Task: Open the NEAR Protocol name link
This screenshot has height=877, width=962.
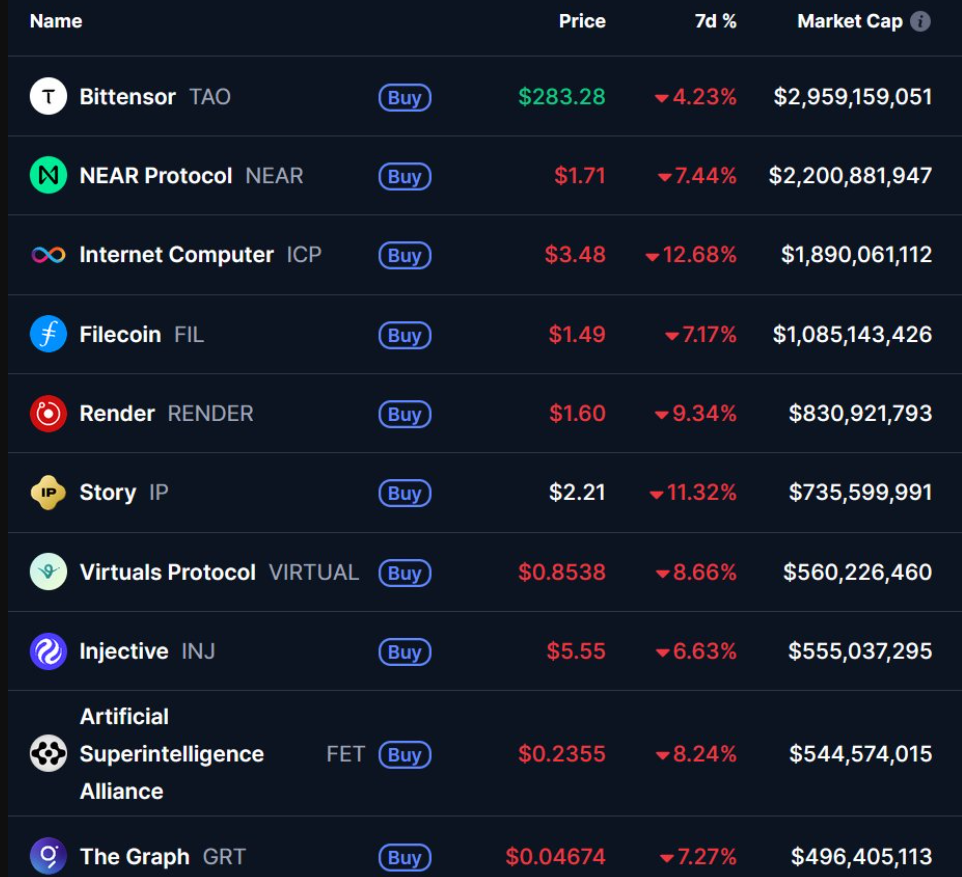Action: coord(155,176)
